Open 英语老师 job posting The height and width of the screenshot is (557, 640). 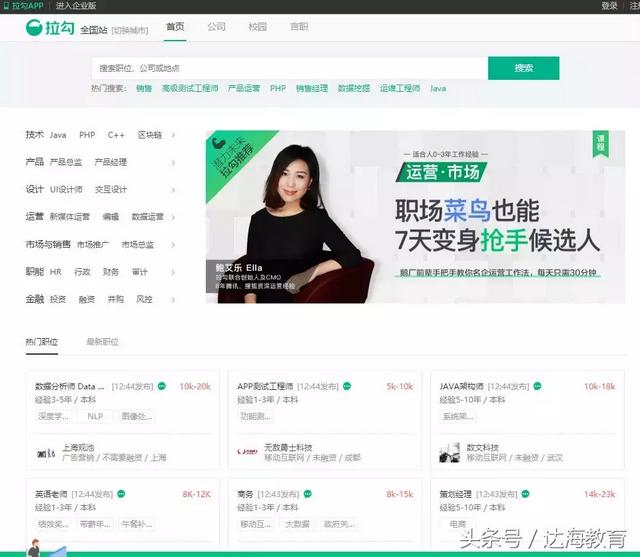[x=51, y=494]
